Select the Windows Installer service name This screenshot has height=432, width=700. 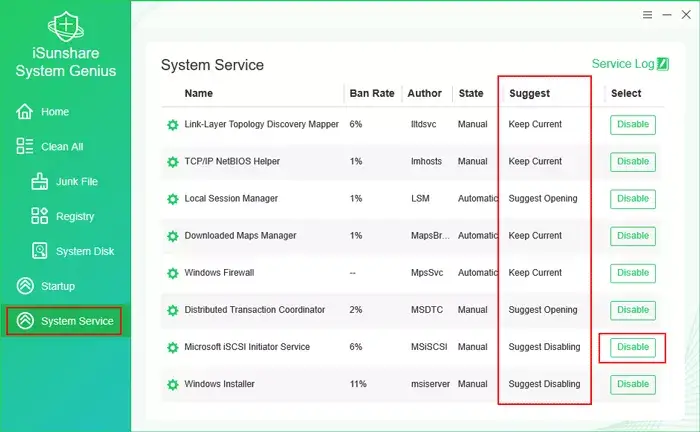point(219,384)
